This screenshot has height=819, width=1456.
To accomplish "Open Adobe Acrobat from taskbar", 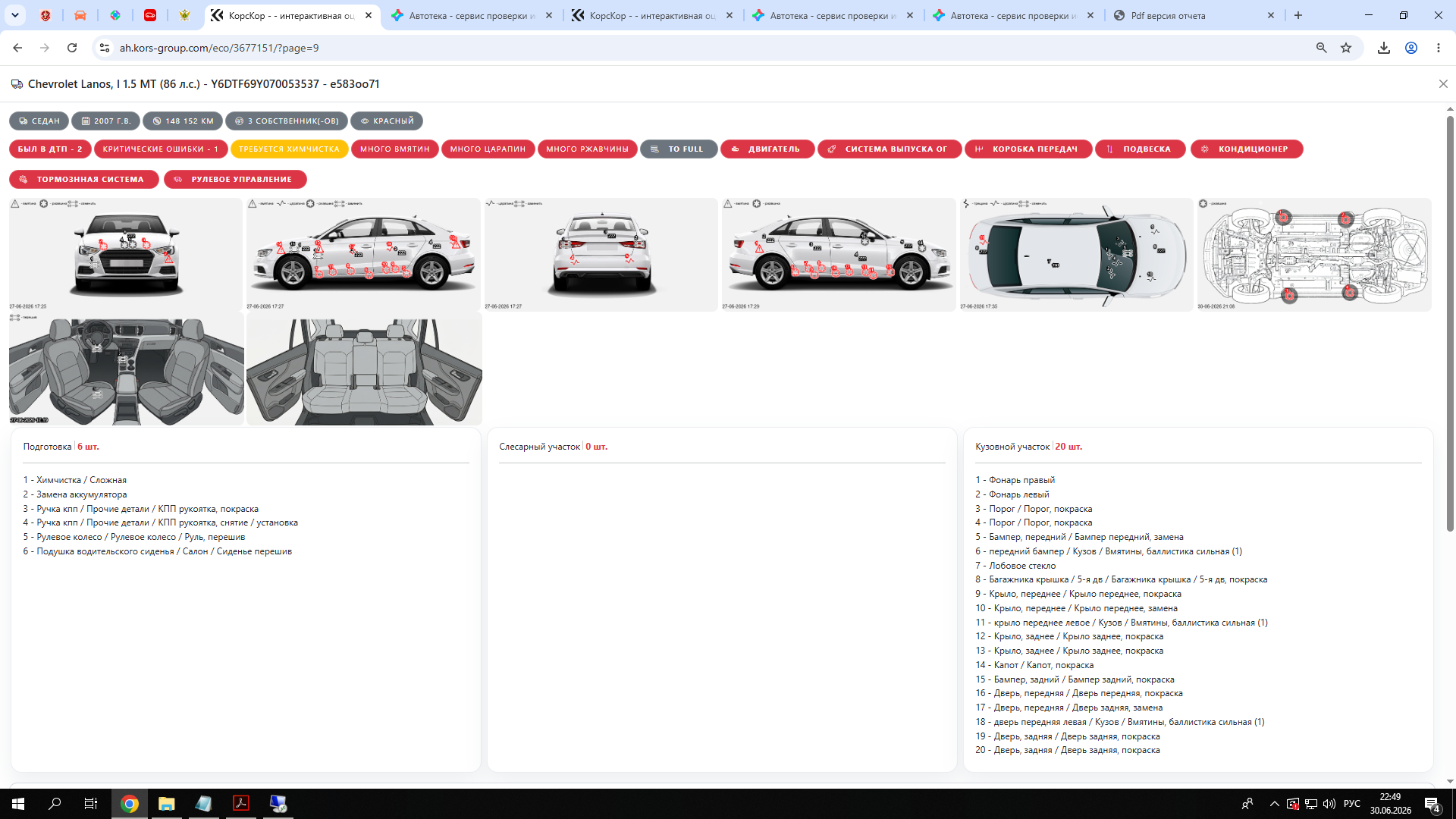I will coord(241,803).
